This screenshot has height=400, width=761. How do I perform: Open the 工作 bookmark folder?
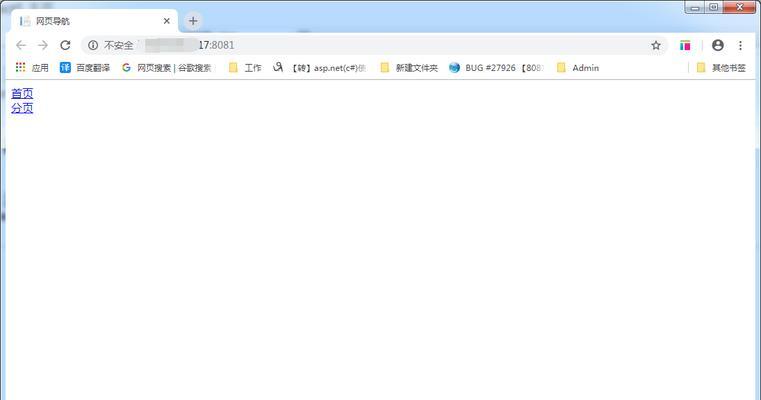[x=245, y=68]
